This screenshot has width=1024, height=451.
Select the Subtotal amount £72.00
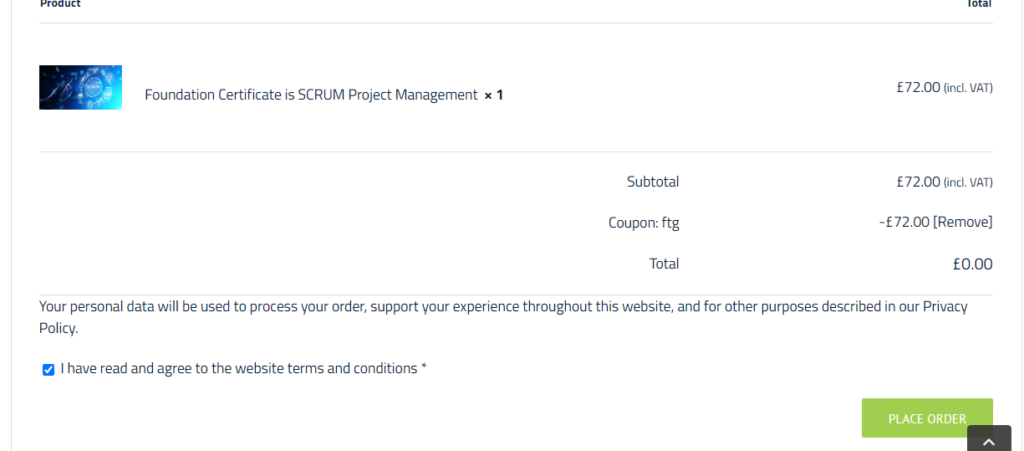point(918,182)
